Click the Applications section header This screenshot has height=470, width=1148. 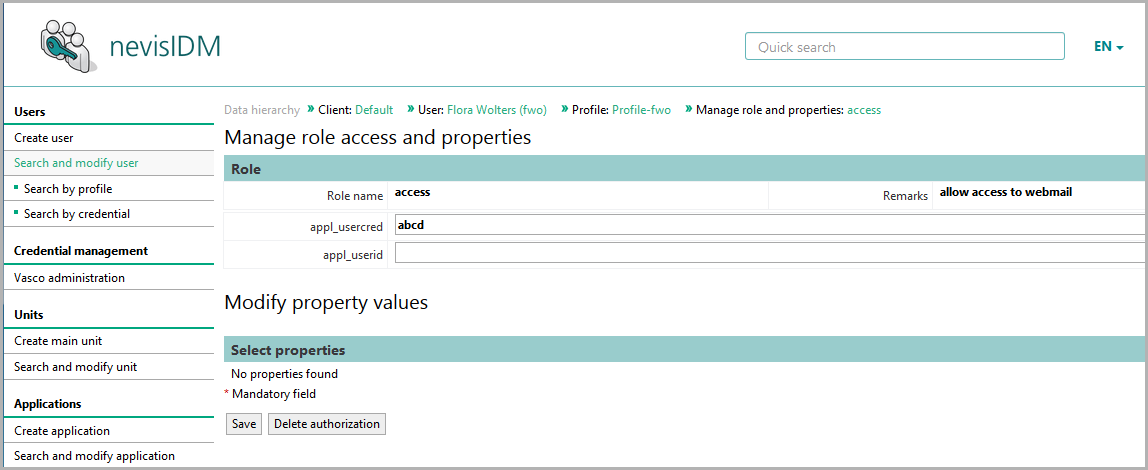click(48, 404)
